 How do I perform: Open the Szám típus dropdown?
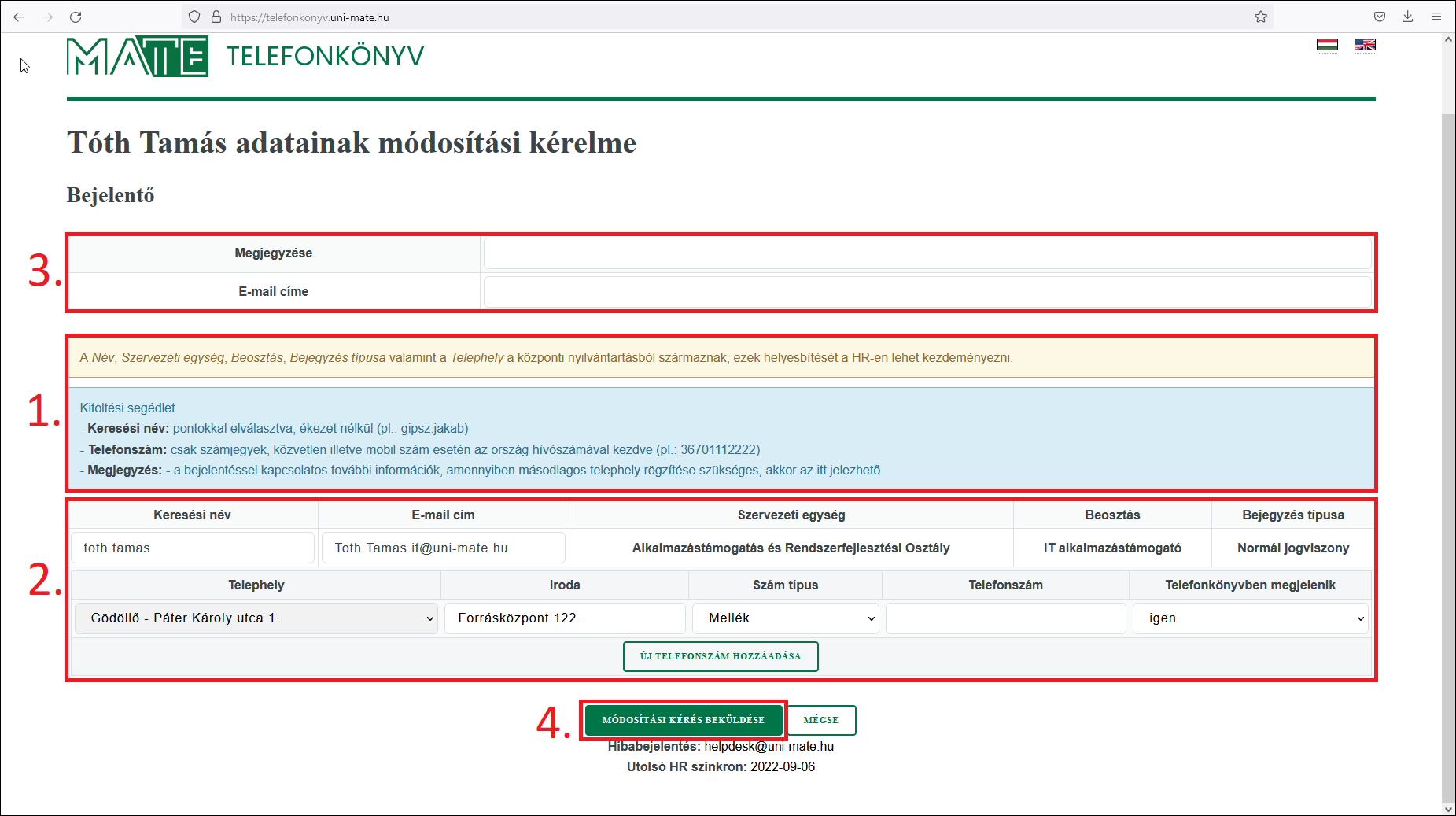point(785,618)
